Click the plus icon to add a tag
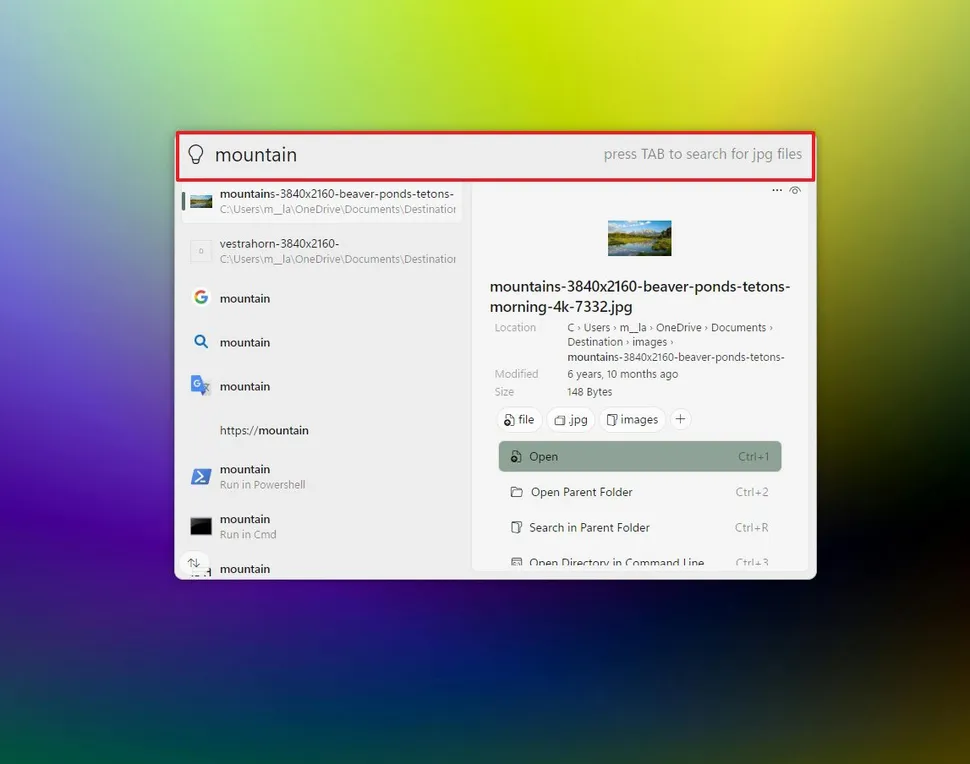This screenshot has width=970, height=764. coord(681,419)
